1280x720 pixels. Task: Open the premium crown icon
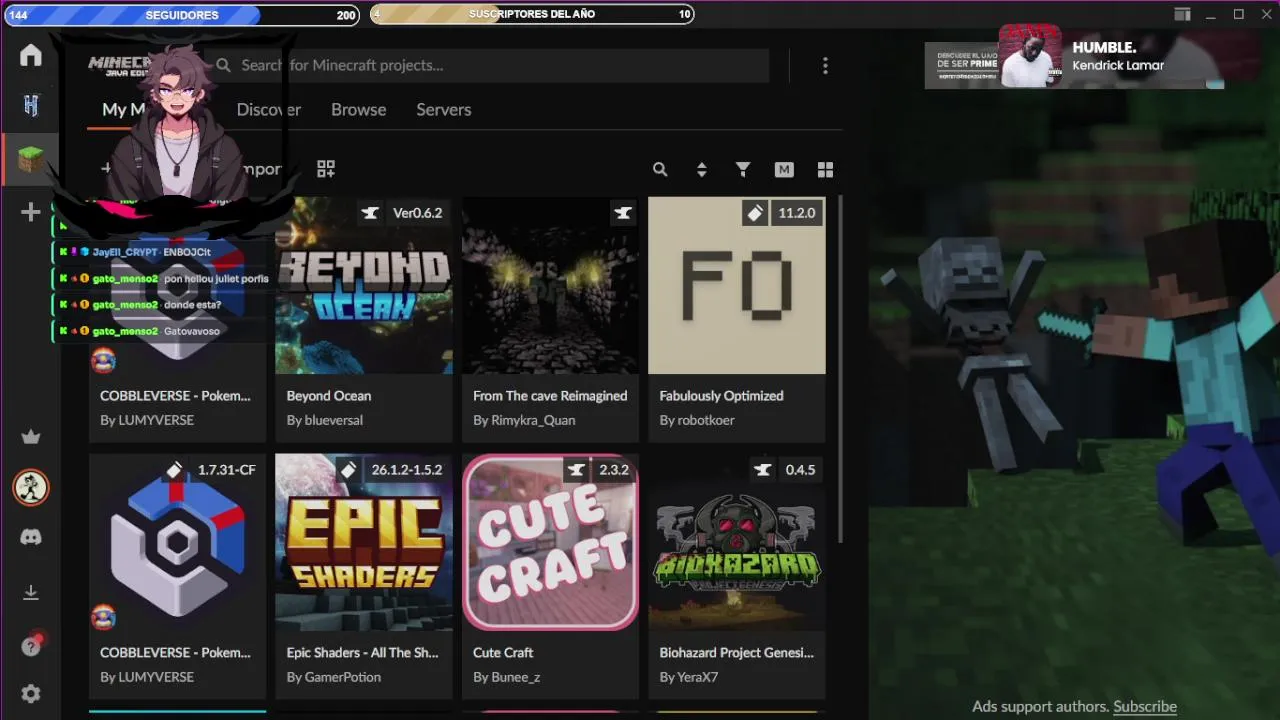tap(31, 436)
